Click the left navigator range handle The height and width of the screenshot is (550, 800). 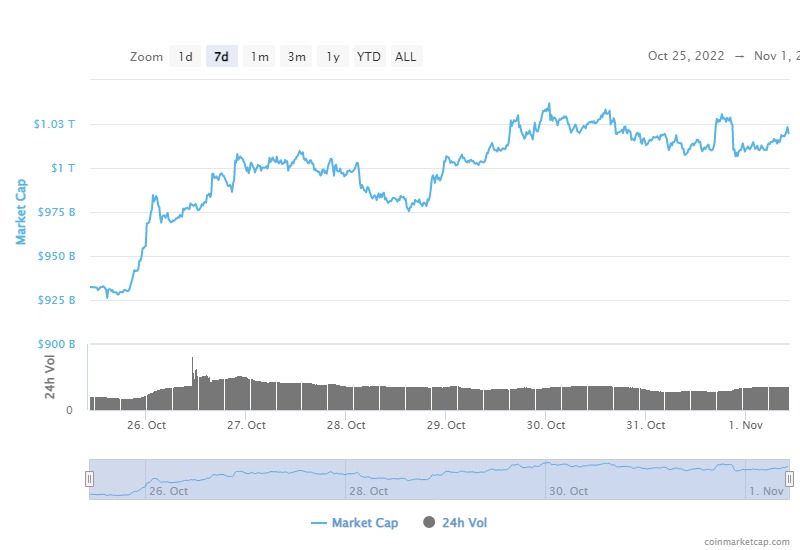click(89, 479)
